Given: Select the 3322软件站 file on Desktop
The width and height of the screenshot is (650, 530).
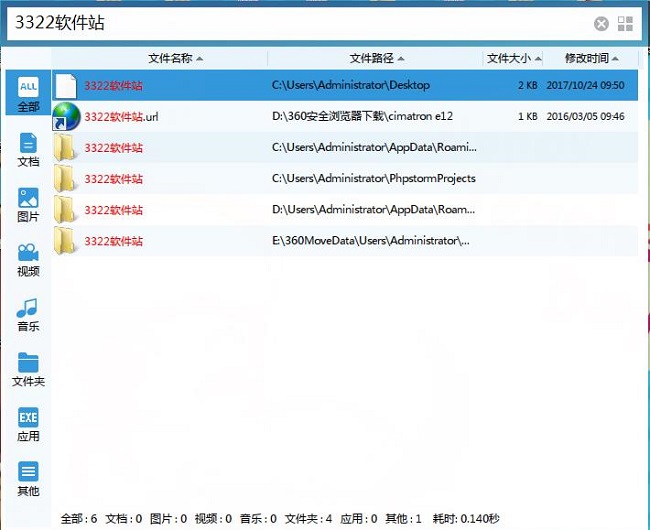Looking at the screenshot, I should pyautogui.click(x=345, y=85).
